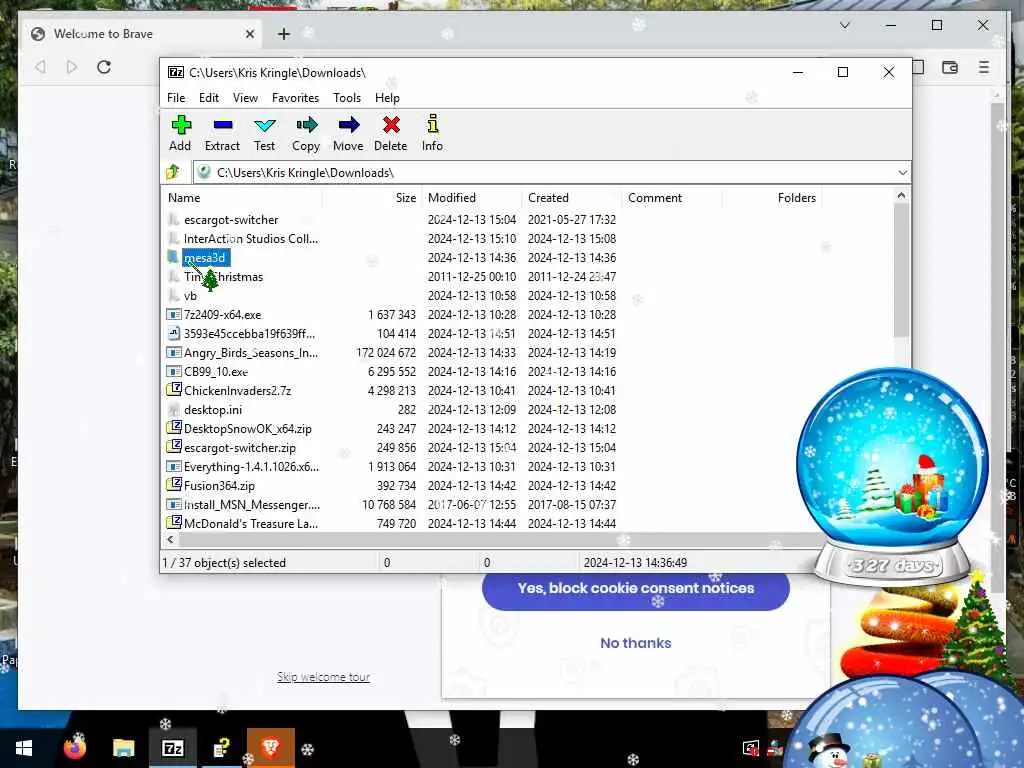Expand the address path dropdown
Screen dimensions: 1024x768
point(903,172)
